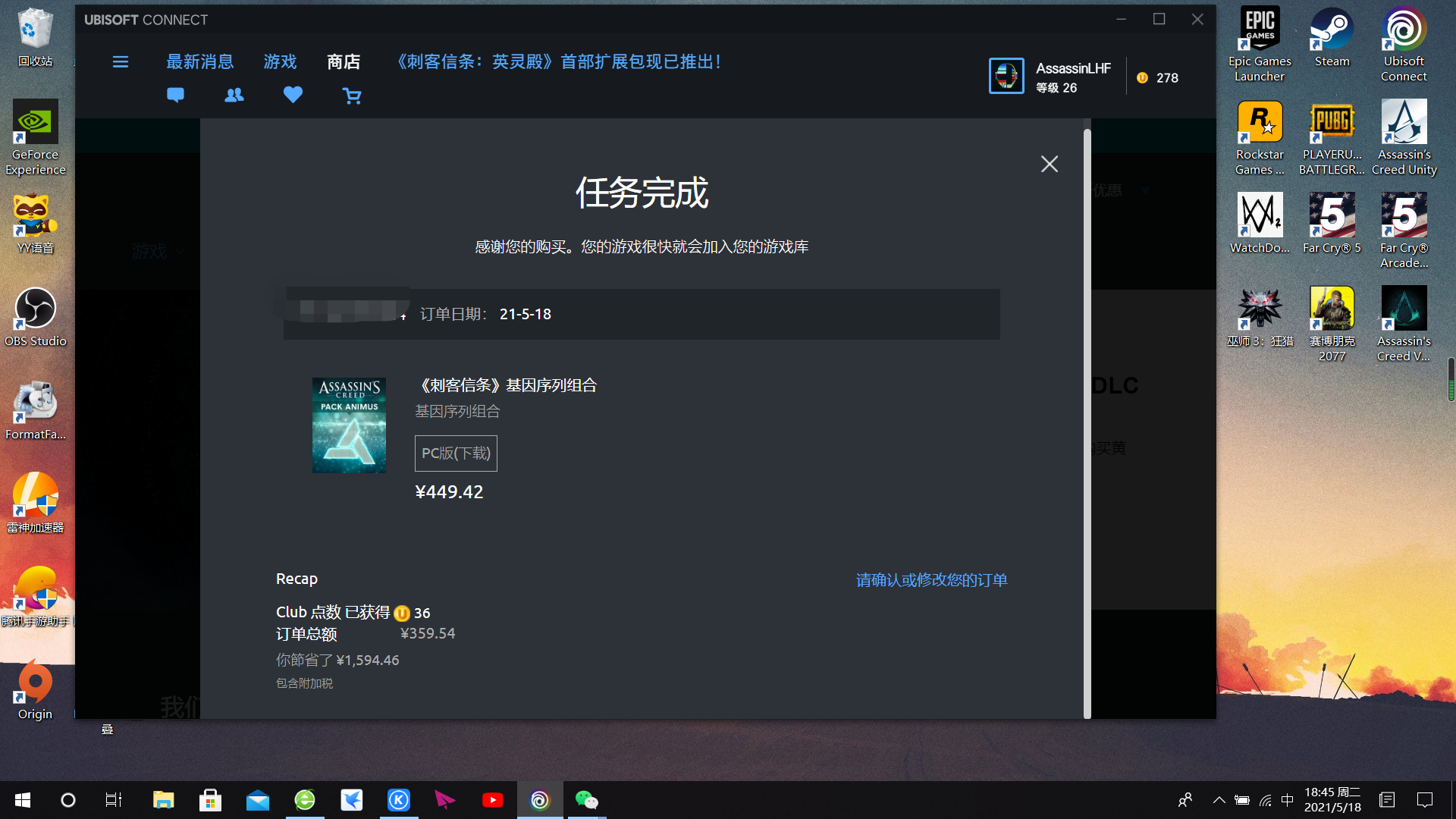This screenshot has width=1456, height=819.
Task: Open the Far Cry 5 desktop shortcut
Action: pyautogui.click(x=1332, y=224)
